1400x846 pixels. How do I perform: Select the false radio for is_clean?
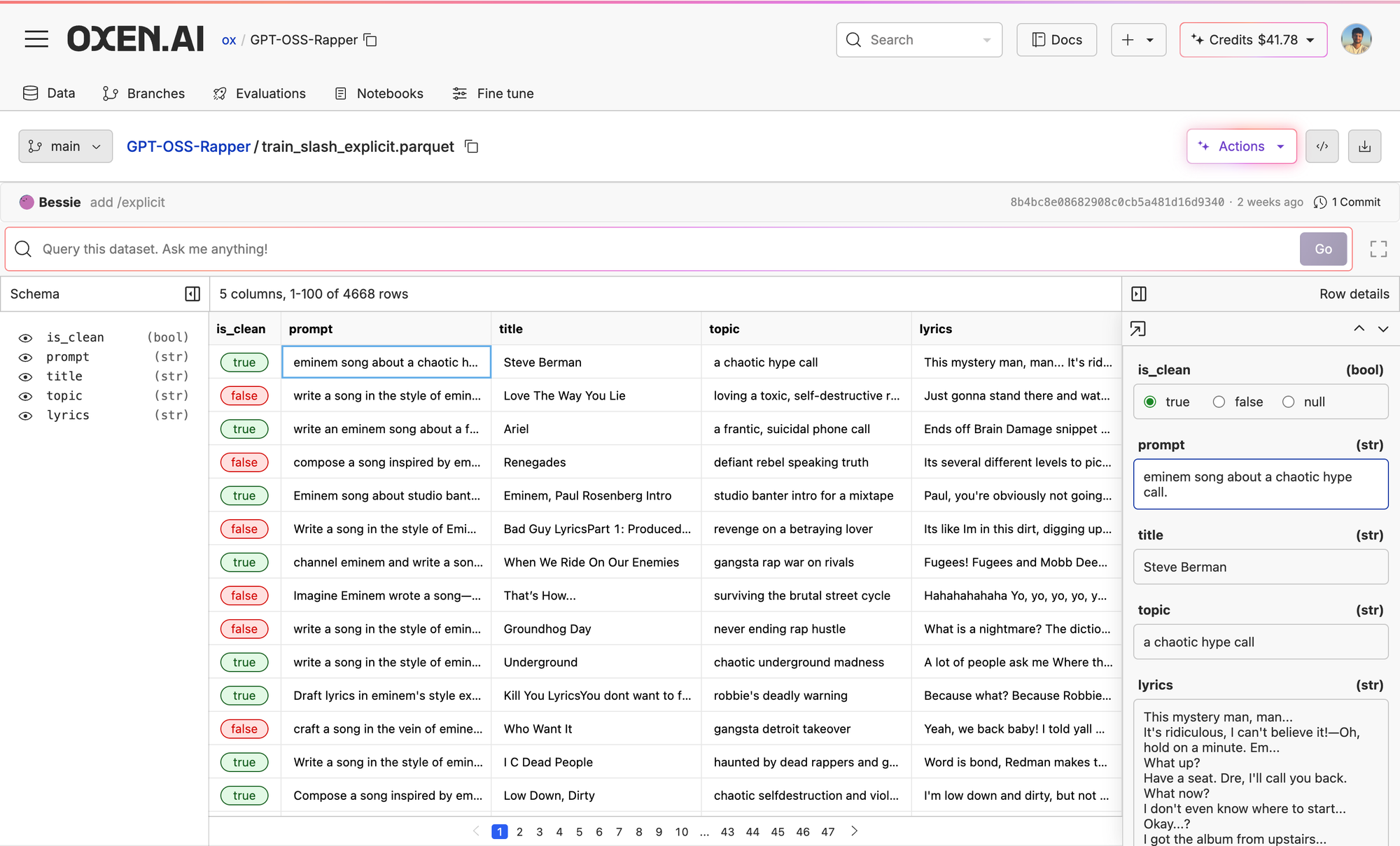(x=1219, y=402)
